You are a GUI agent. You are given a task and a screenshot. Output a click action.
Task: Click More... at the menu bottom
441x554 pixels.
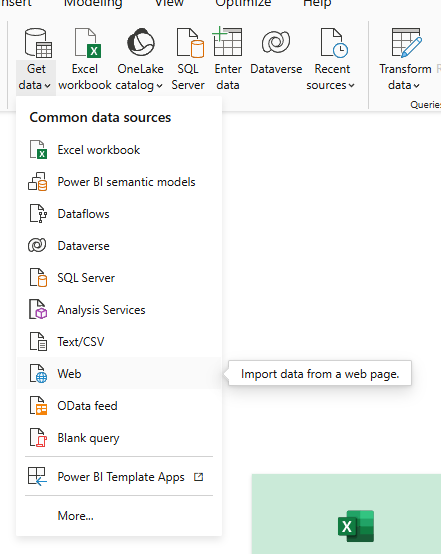[x=119, y=516]
